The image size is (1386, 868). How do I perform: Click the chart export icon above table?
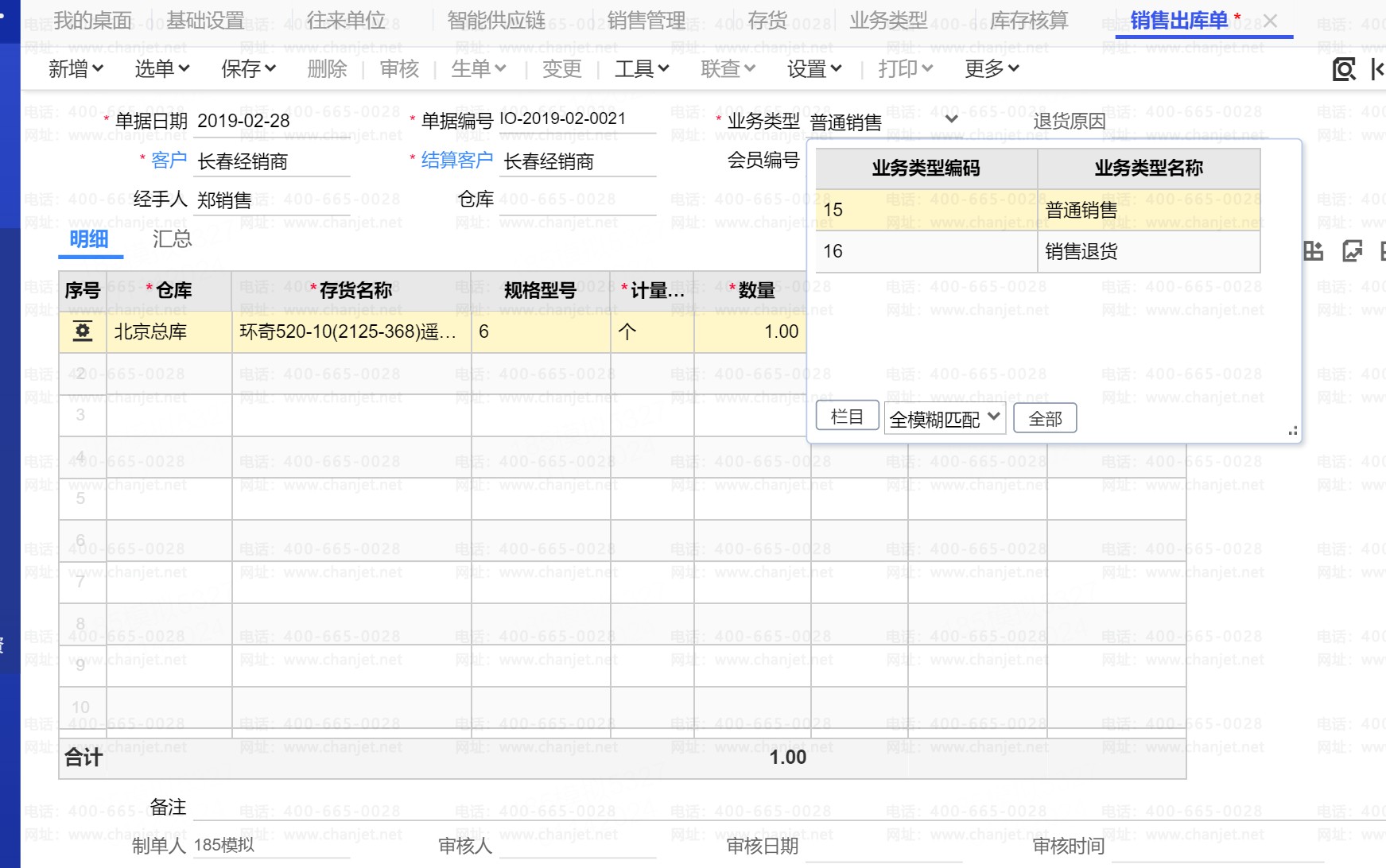tap(1352, 252)
